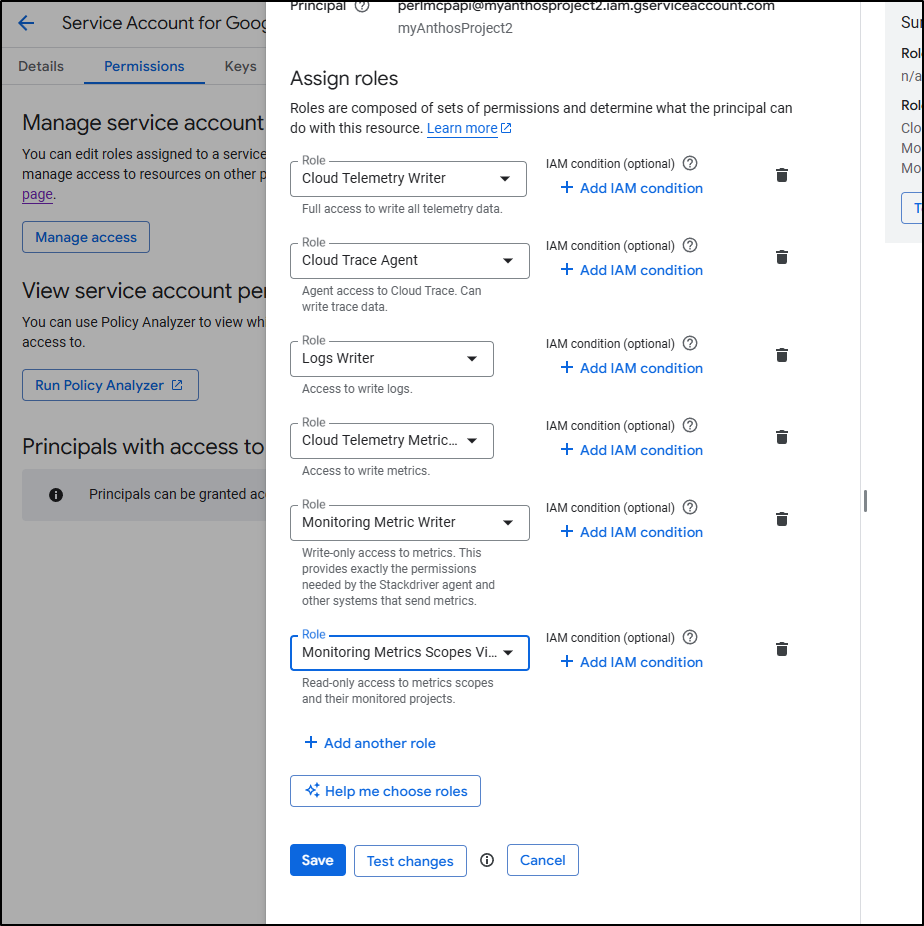Click Help me choose roles
The image size is (924, 926).
[x=385, y=791]
